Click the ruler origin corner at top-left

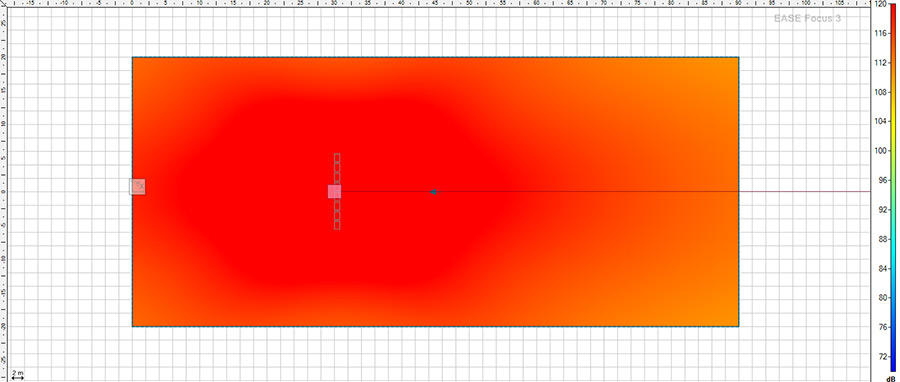[3, 3]
